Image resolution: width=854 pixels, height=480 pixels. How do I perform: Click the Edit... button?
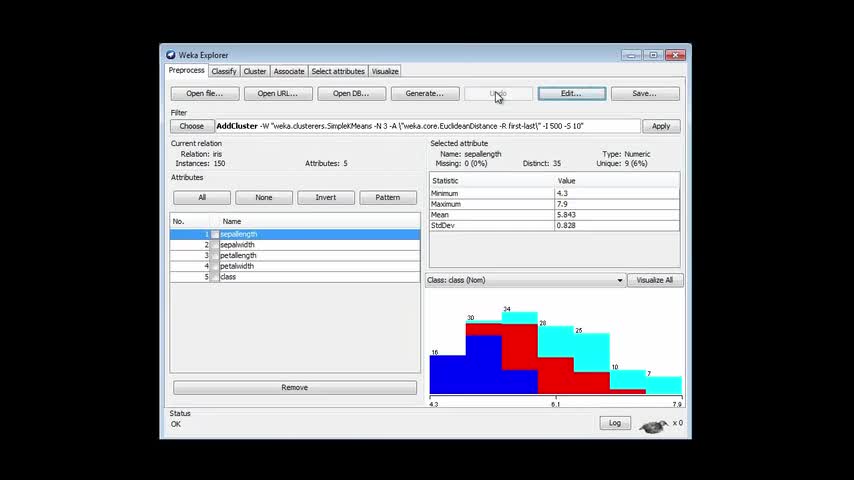[x=571, y=94]
